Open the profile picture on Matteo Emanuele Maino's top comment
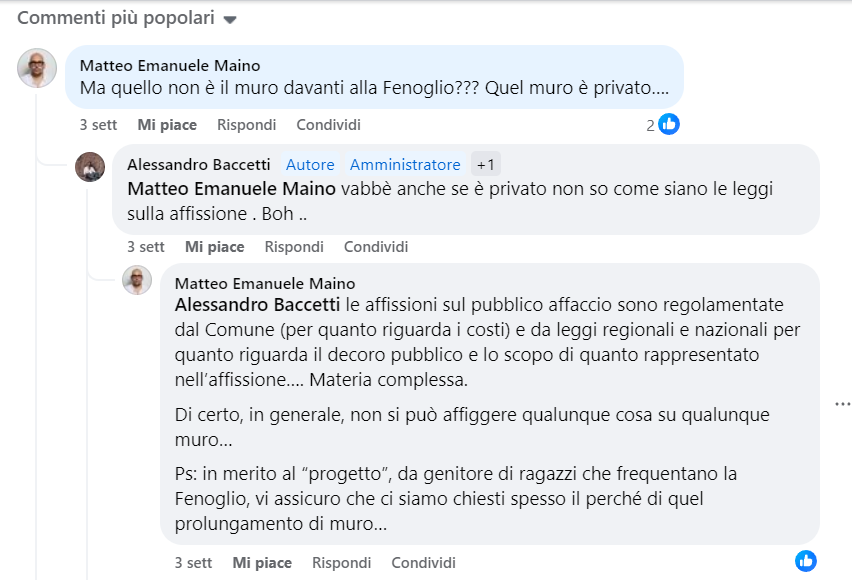The width and height of the screenshot is (852, 580). tap(37, 68)
